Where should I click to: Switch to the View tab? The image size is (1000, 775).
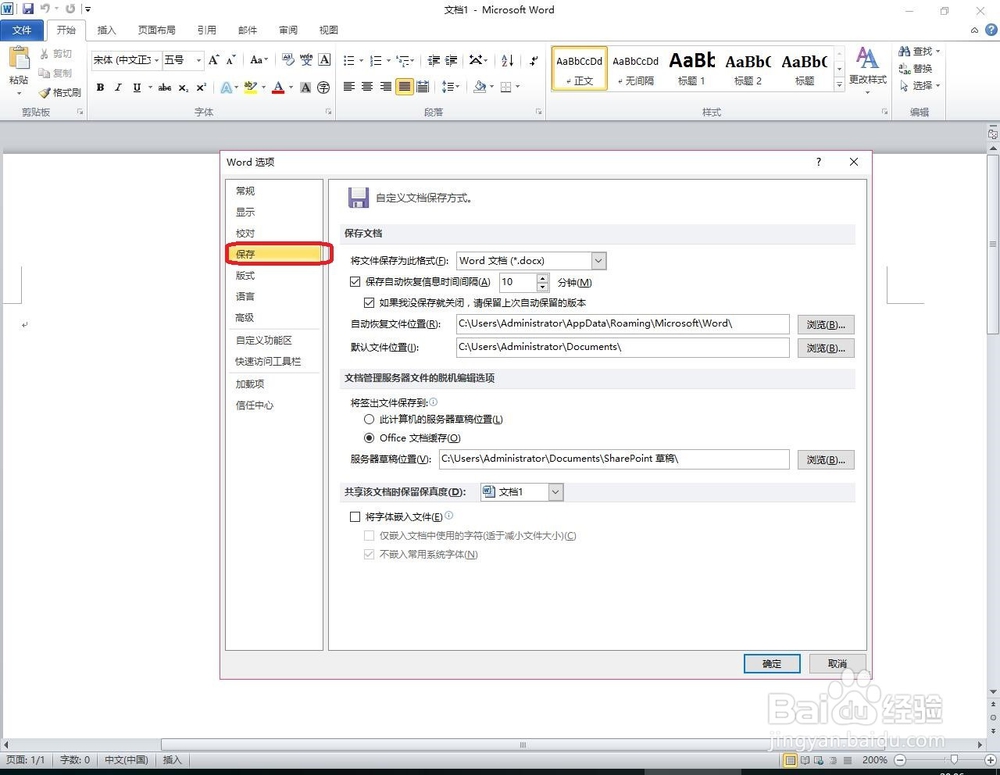(328, 30)
